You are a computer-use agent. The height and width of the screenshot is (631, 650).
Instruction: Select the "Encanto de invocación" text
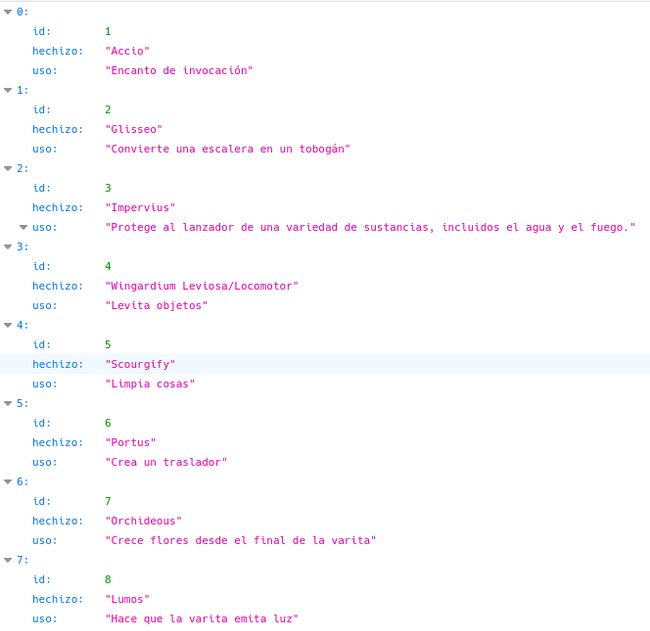179,70
